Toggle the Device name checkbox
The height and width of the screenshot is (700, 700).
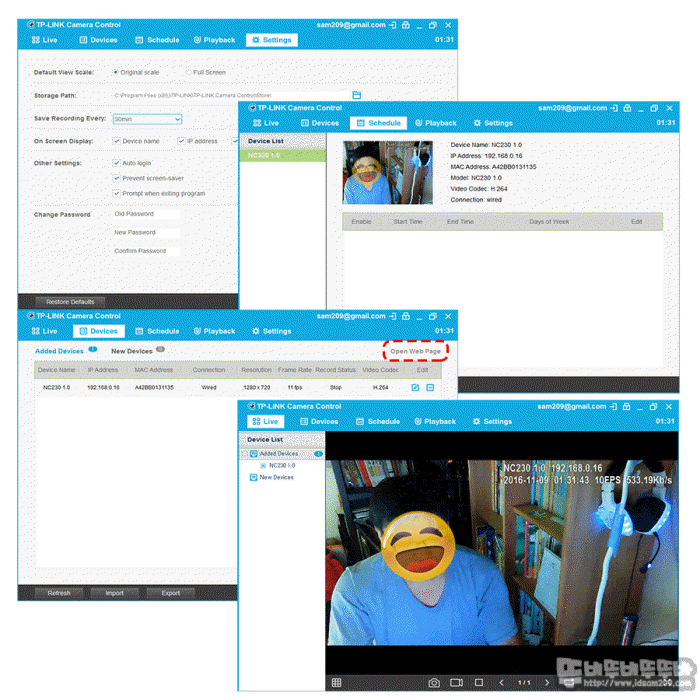point(117,141)
